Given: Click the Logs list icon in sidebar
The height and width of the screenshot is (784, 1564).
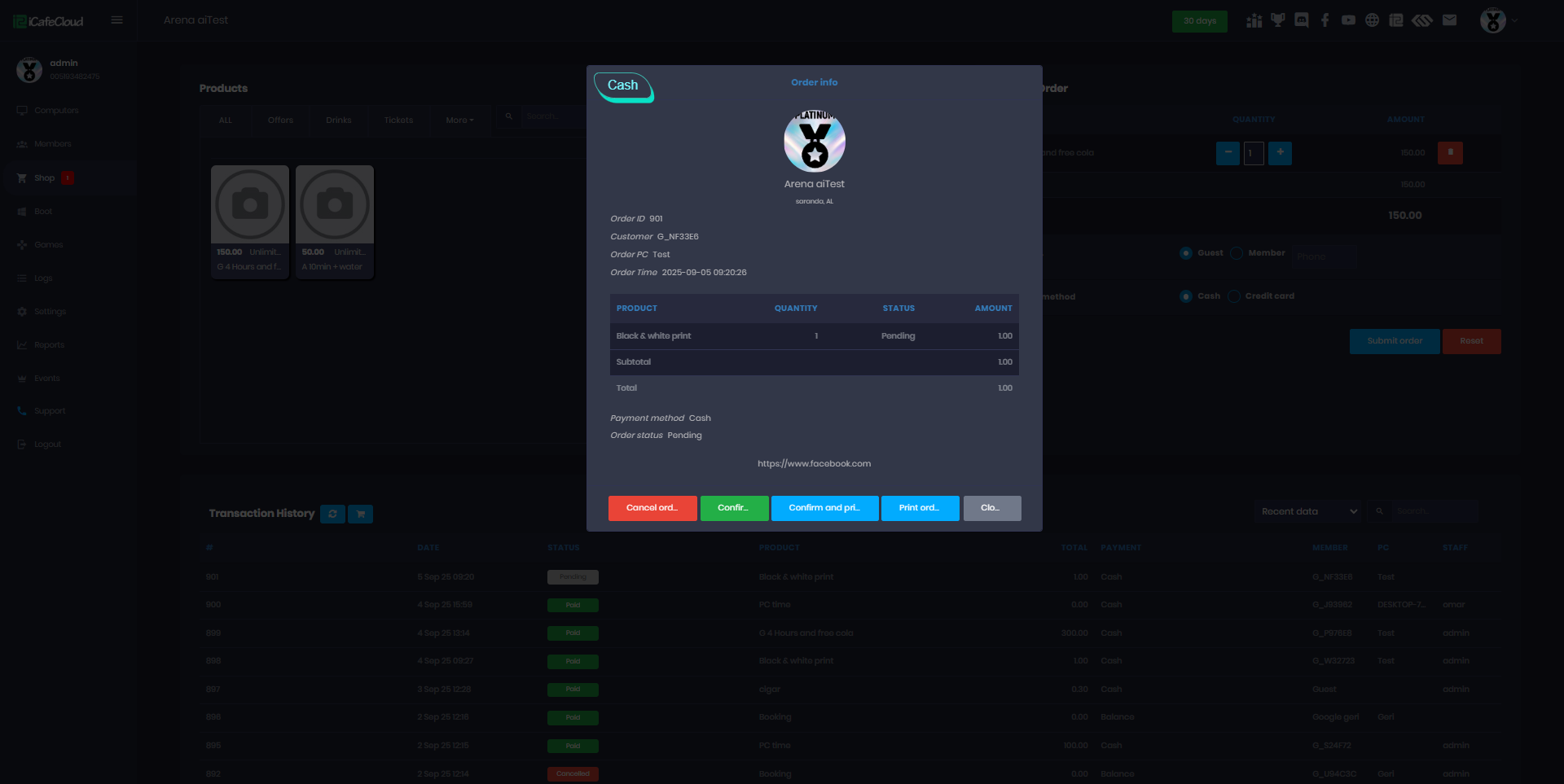Looking at the screenshot, I should pos(22,278).
